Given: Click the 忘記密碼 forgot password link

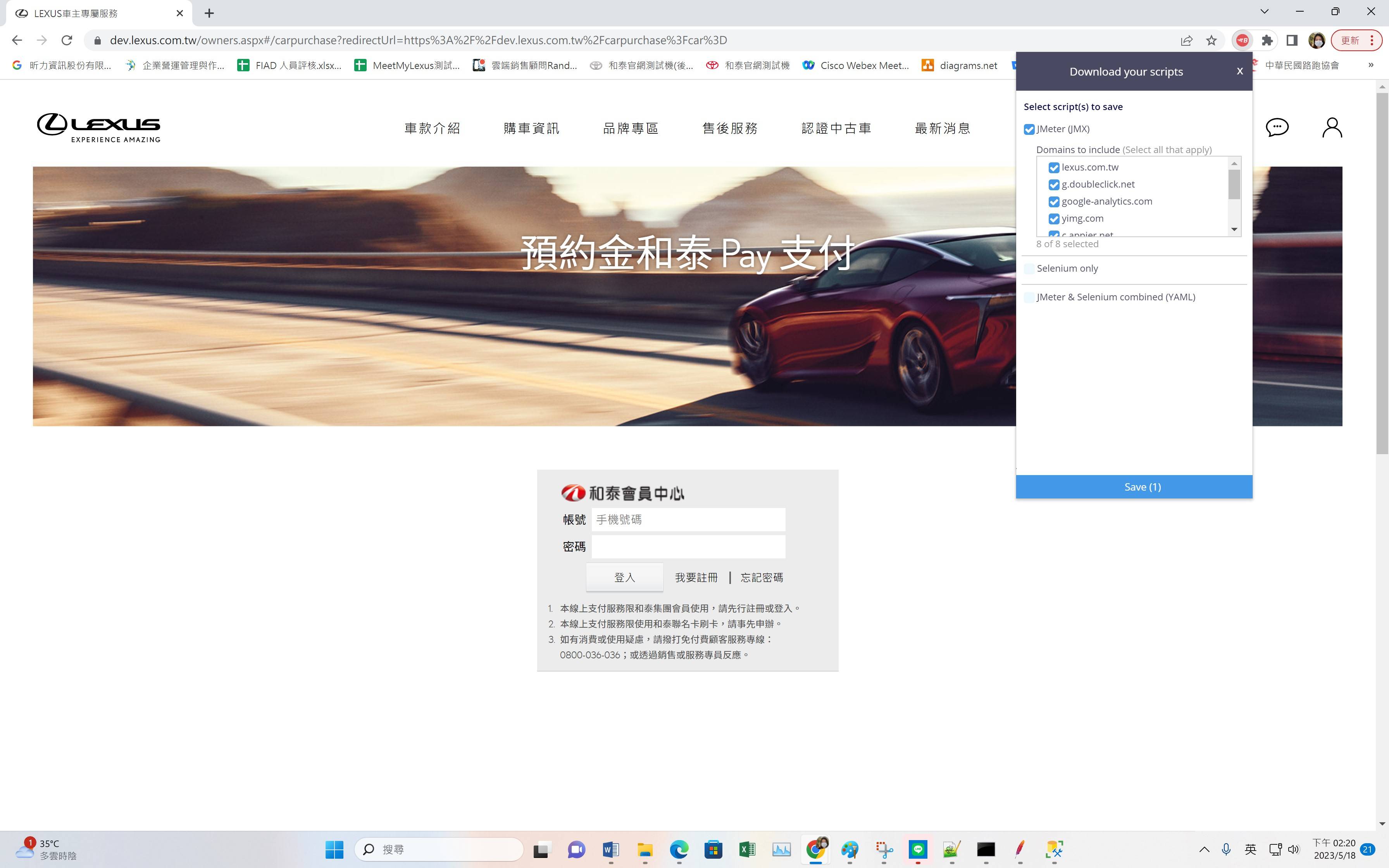Looking at the screenshot, I should click(x=762, y=577).
